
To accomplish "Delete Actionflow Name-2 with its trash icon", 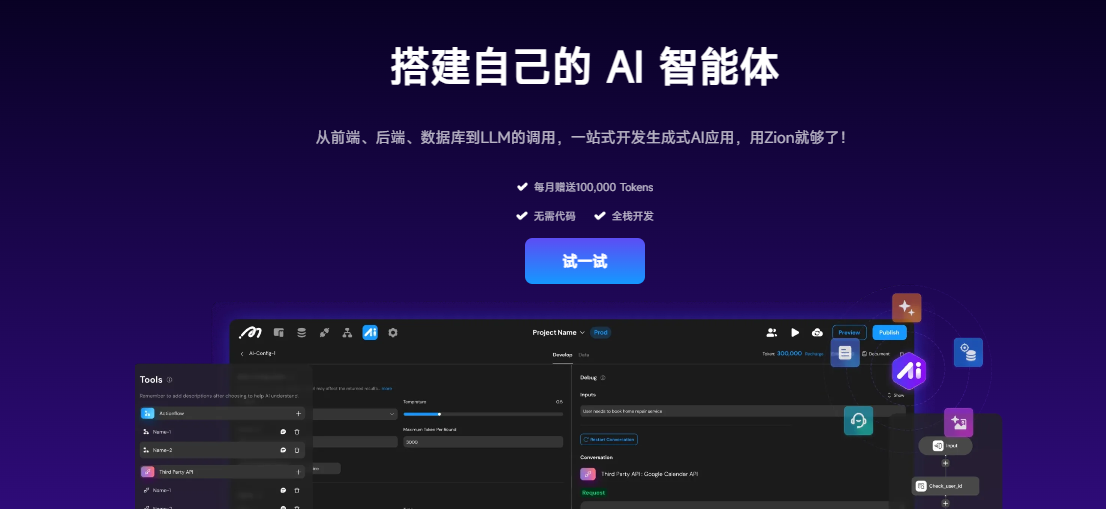I will point(297,450).
